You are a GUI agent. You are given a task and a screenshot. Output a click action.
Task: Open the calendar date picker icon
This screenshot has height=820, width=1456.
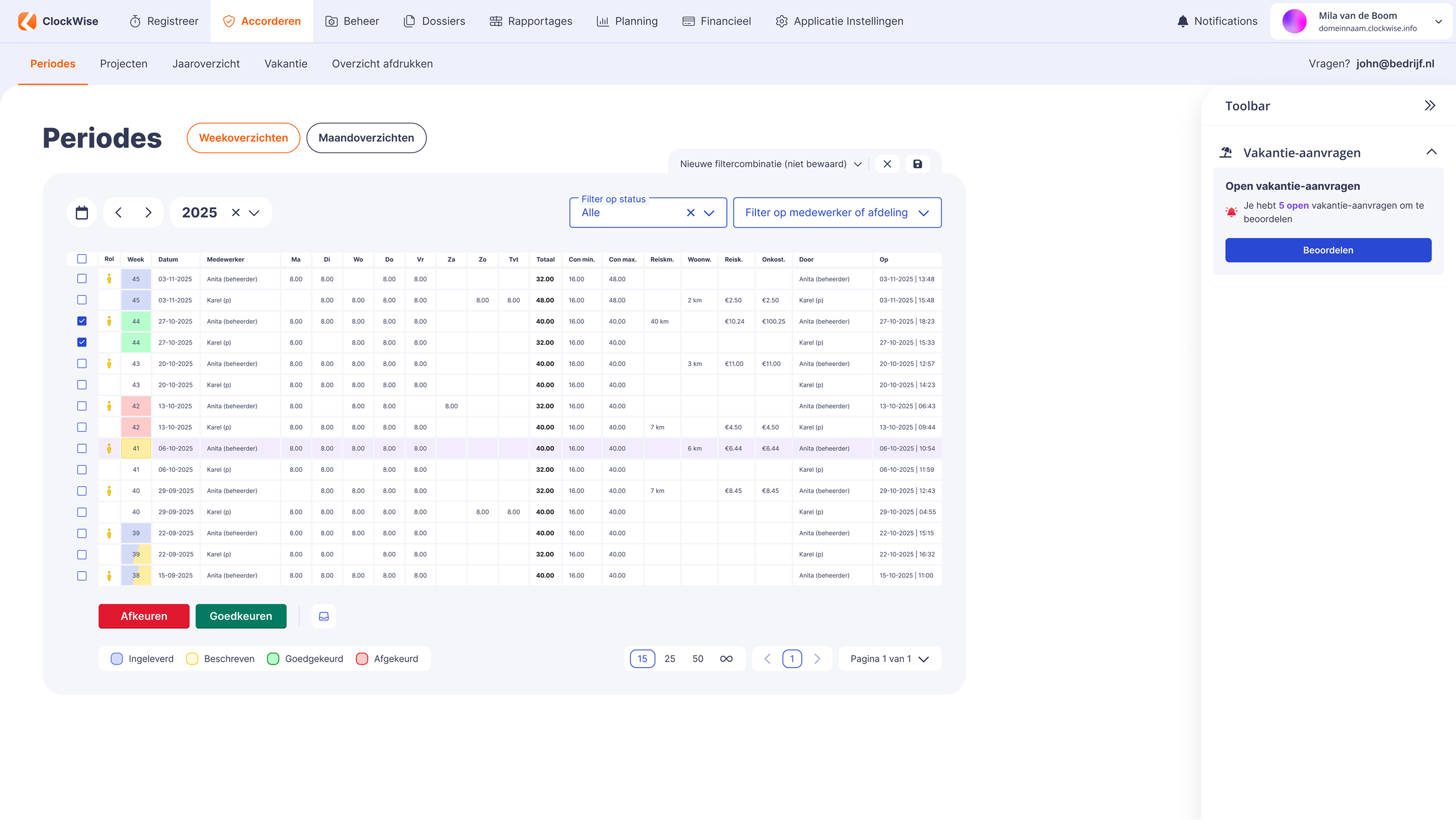pos(82,212)
